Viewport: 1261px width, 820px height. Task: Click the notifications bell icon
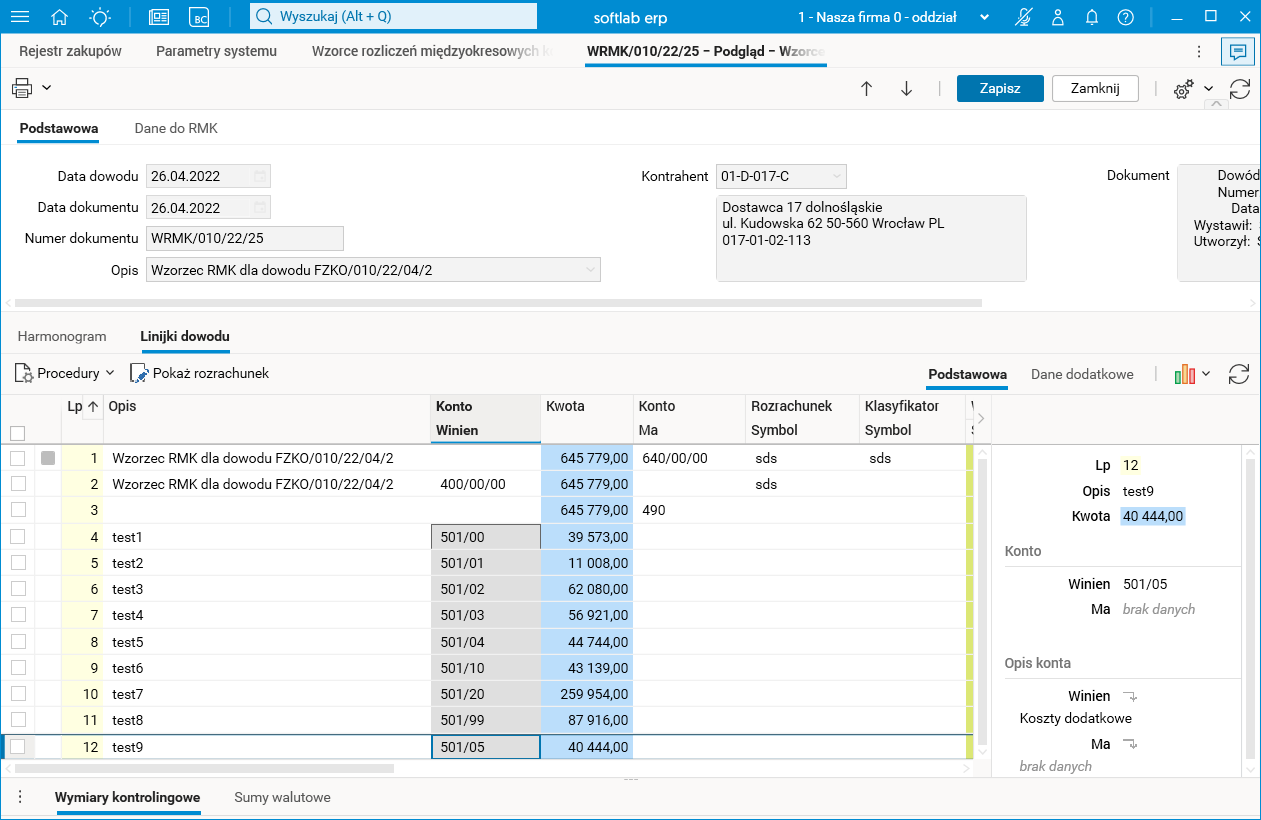tap(1092, 17)
